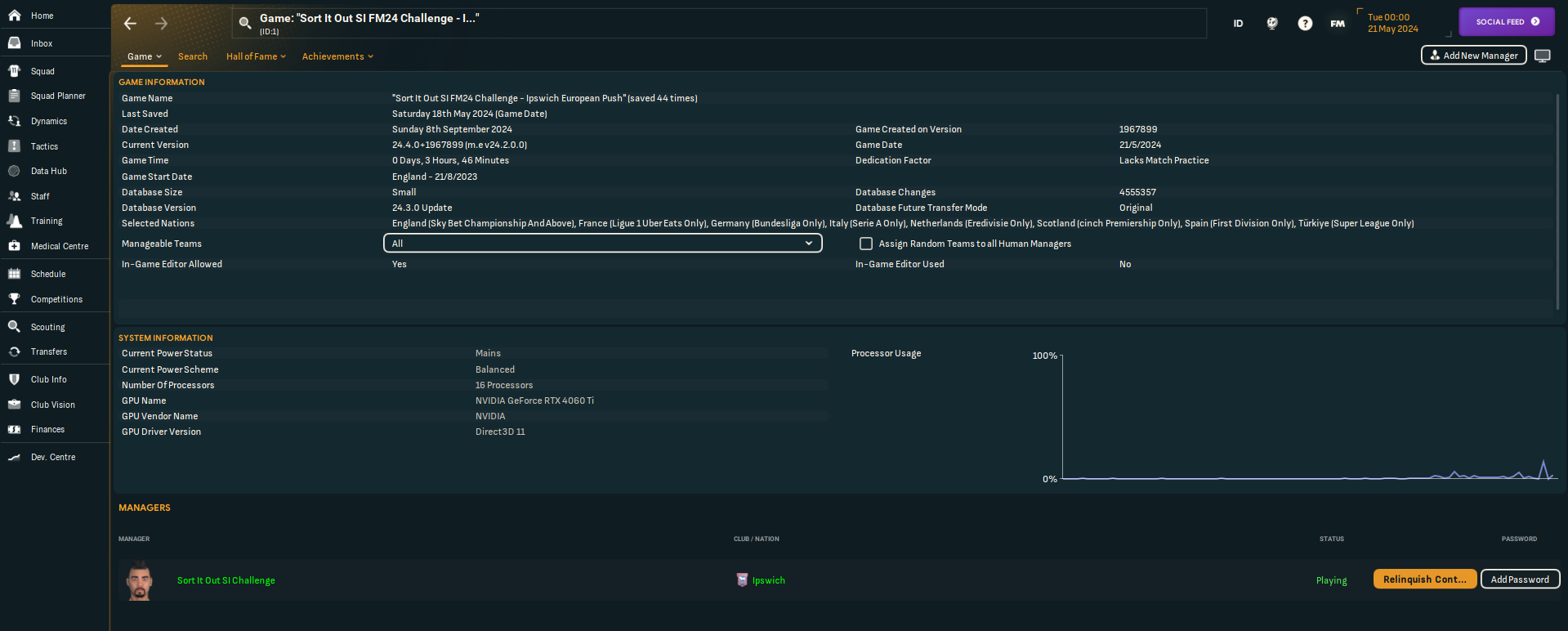Screen dimensions: 1568x631
Task: Click NVIDIA GeForce RTX 4060 Ti value
Action: (534, 401)
